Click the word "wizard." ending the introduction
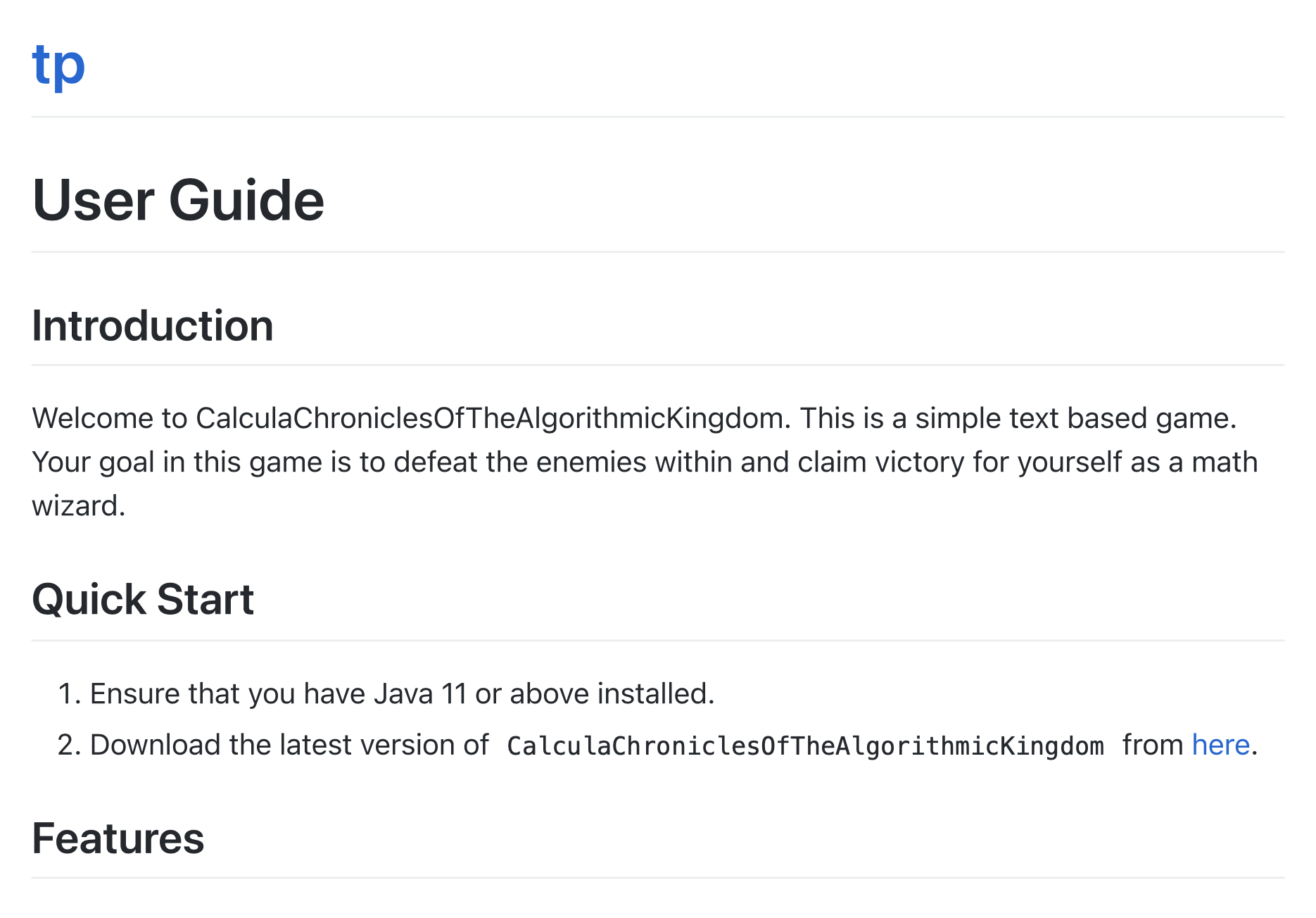The image size is (1316, 918). tap(79, 505)
